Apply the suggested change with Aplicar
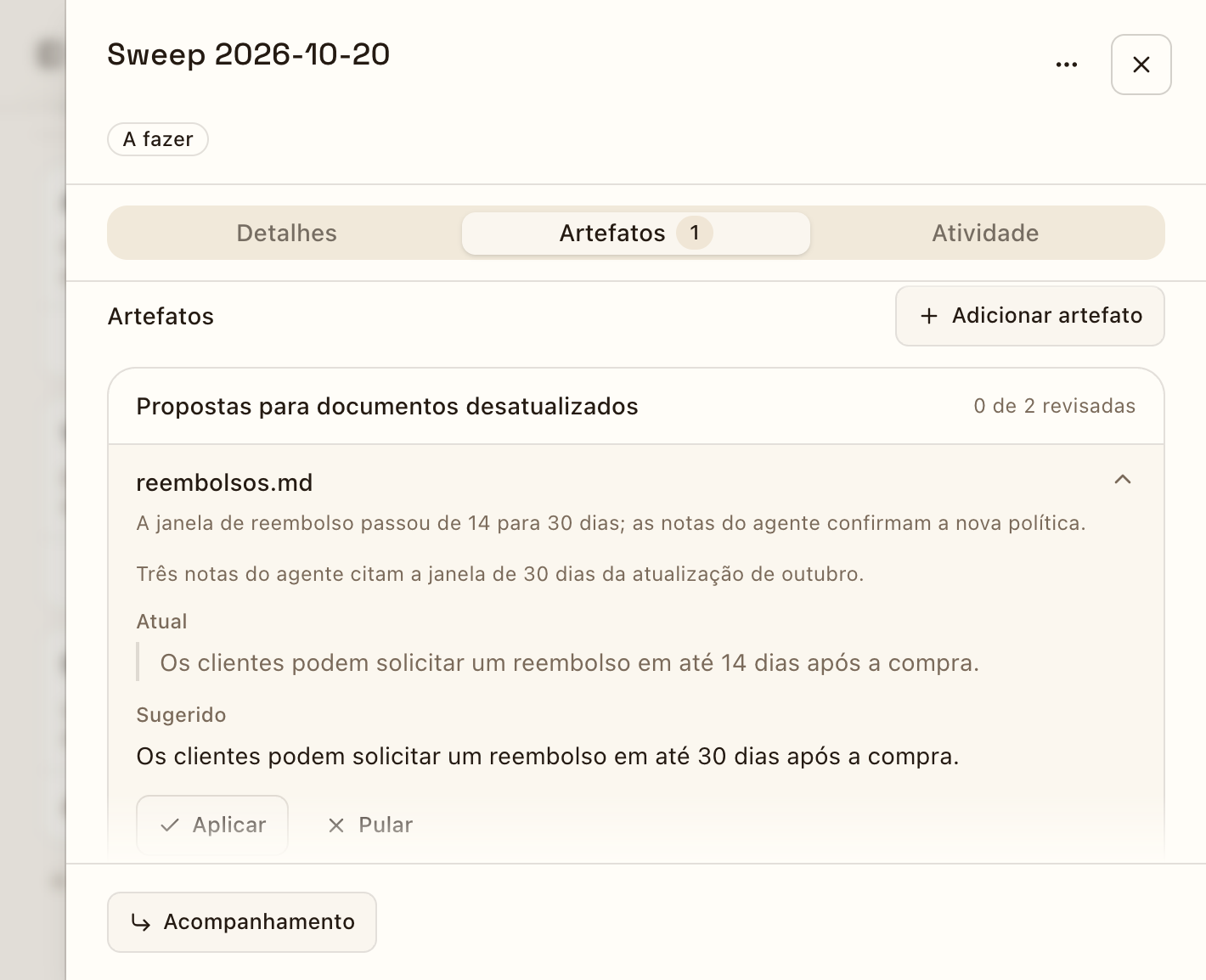Viewport: 1206px width, 980px height. click(212, 825)
